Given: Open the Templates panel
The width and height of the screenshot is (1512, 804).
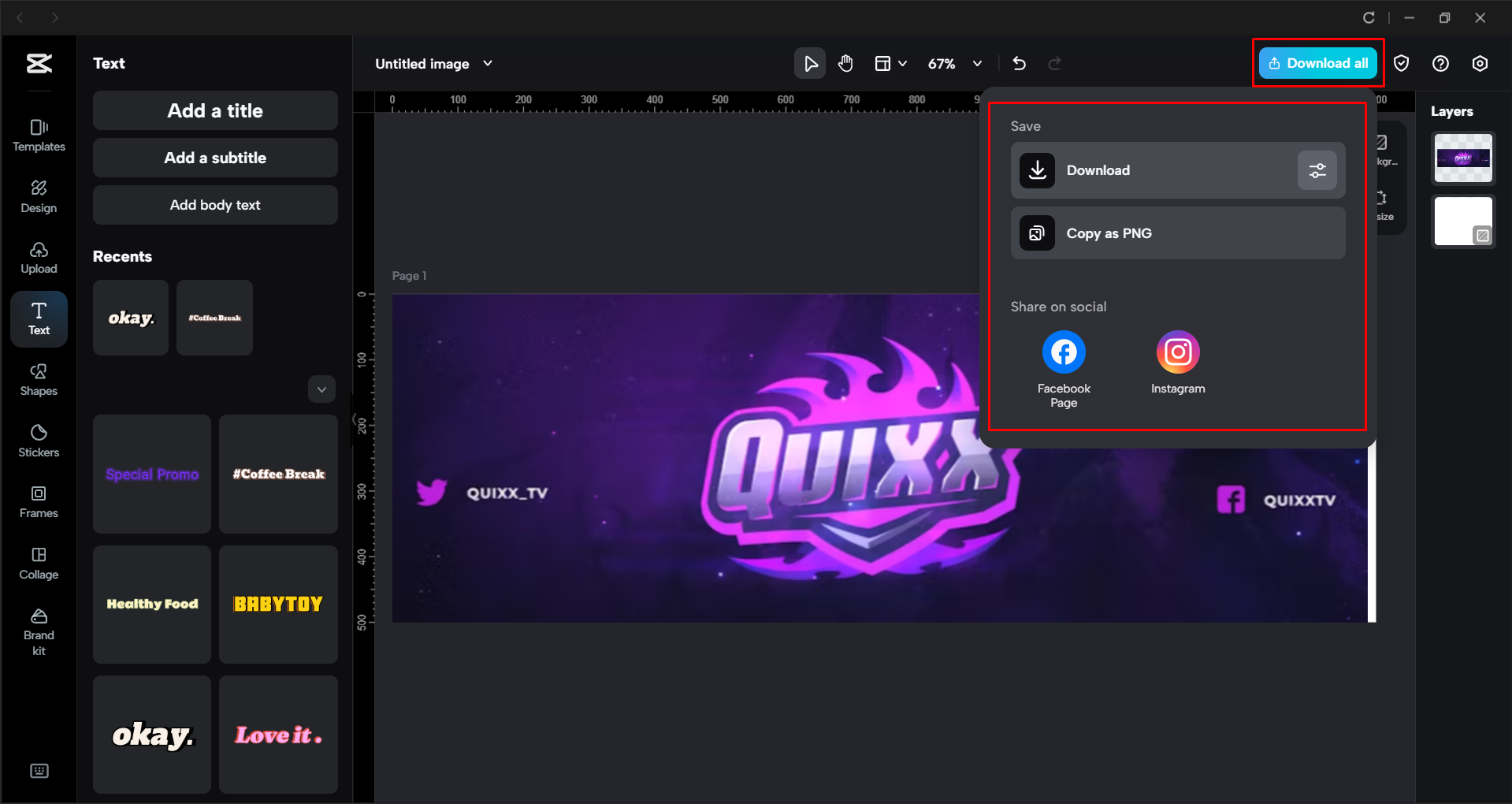Looking at the screenshot, I should 39,134.
